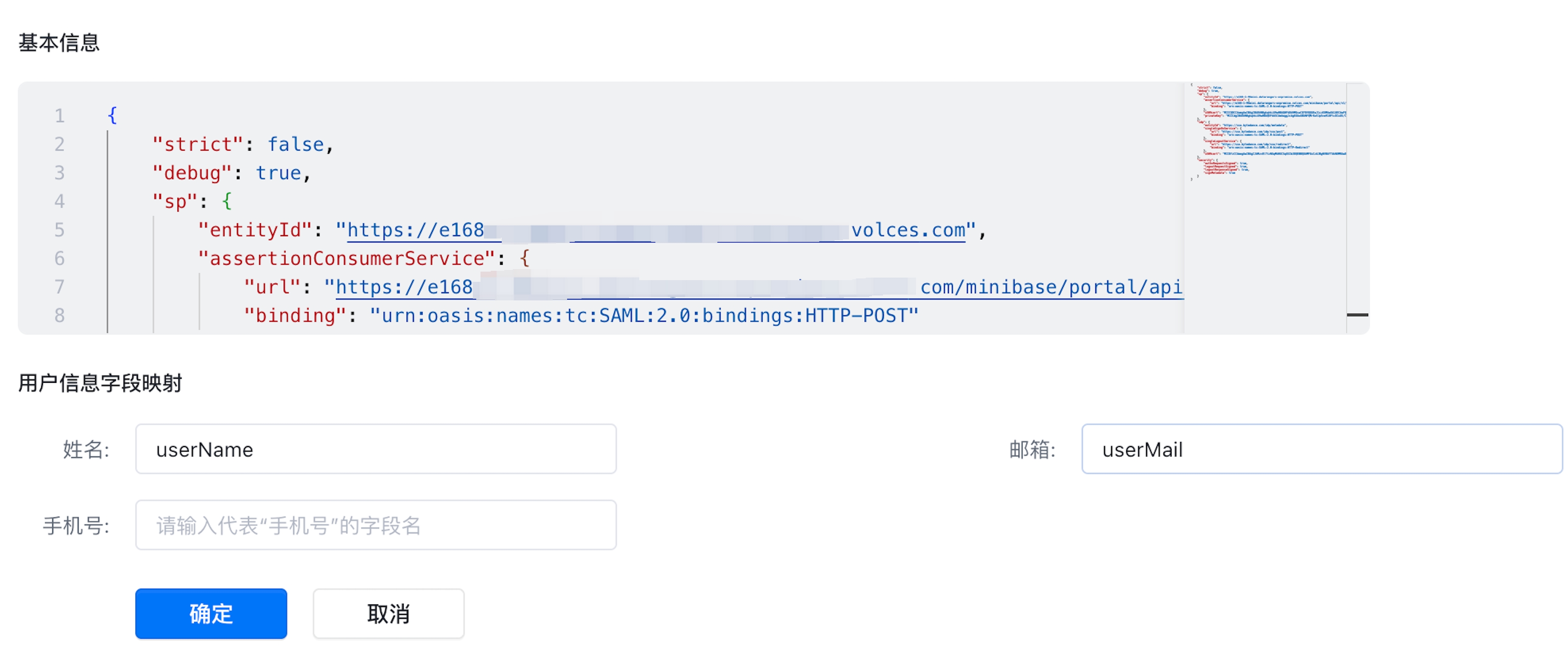
Task: Click the empty 手机号 input field
Action: tap(376, 525)
